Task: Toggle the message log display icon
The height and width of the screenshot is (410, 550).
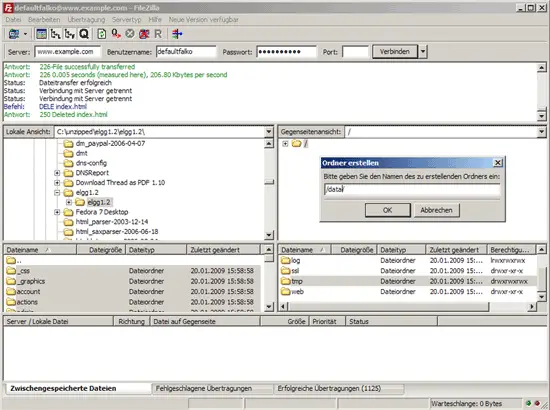Action: tap(41, 34)
